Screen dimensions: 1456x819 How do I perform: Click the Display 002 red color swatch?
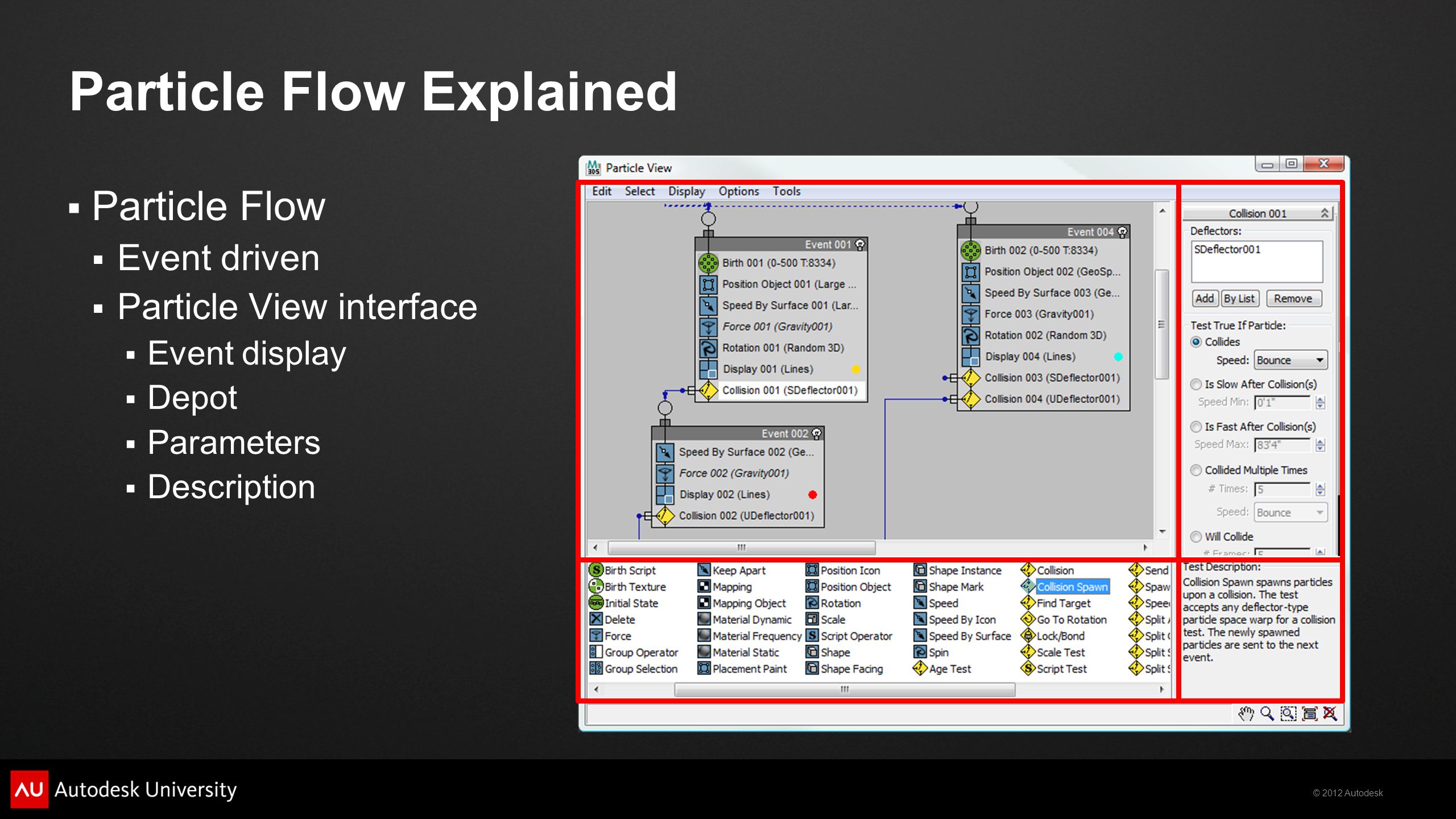[x=812, y=495]
